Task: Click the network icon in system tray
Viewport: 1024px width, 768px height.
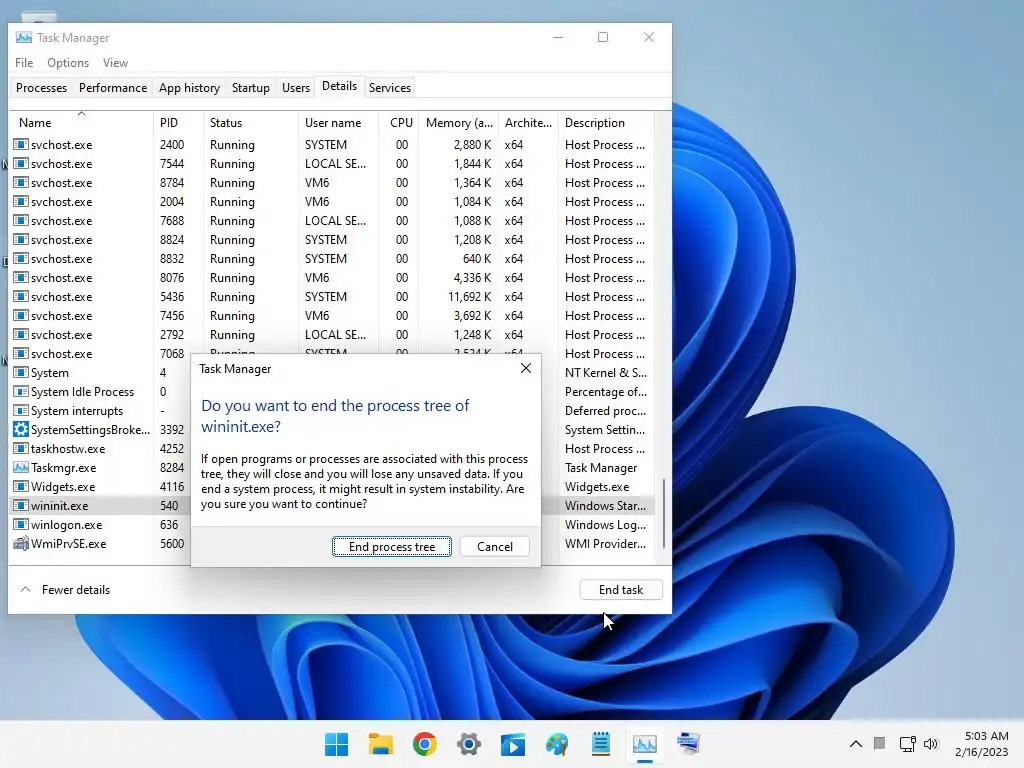Action: click(x=907, y=744)
